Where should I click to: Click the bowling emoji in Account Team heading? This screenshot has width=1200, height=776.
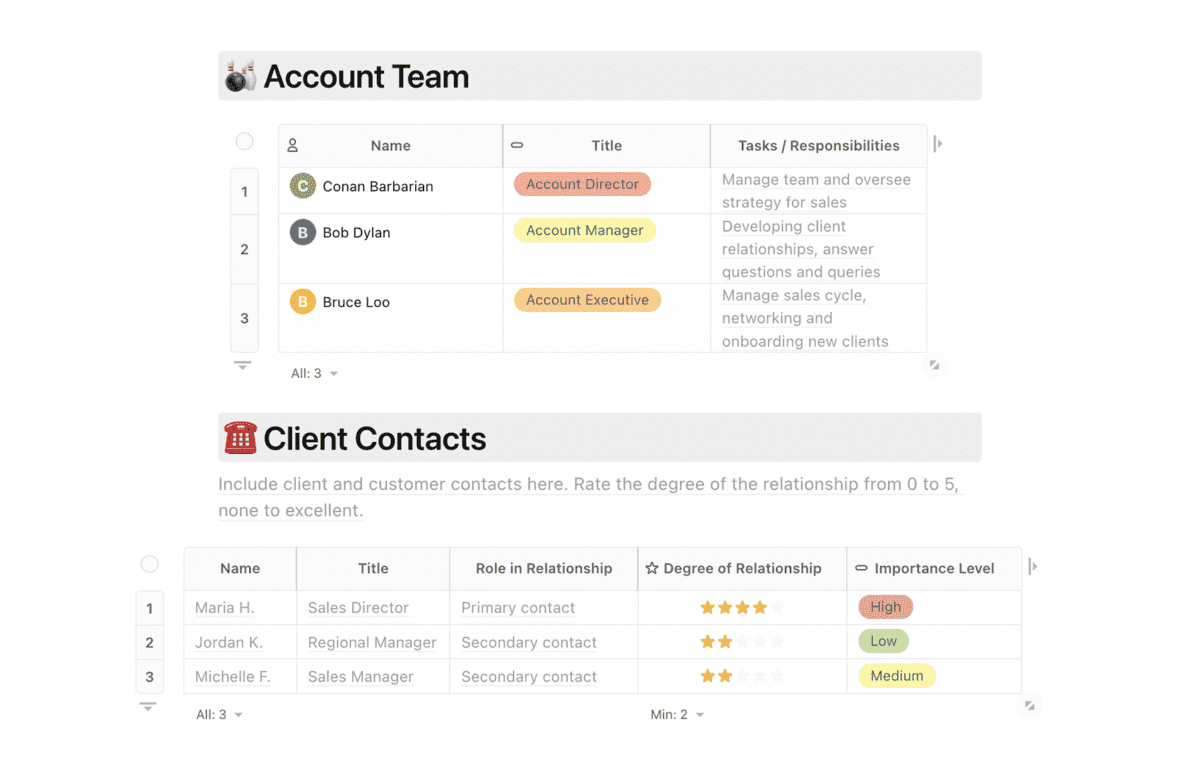(241, 77)
